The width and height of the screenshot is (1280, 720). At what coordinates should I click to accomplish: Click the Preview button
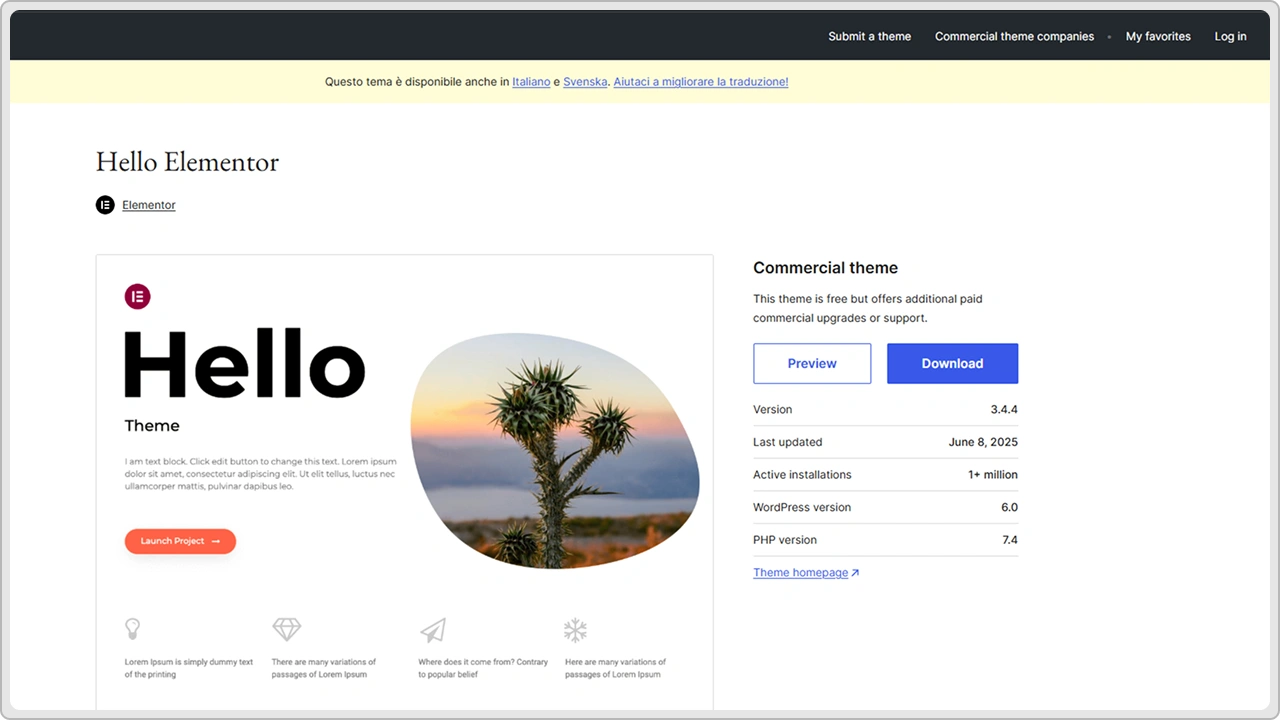(x=812, y=364)
